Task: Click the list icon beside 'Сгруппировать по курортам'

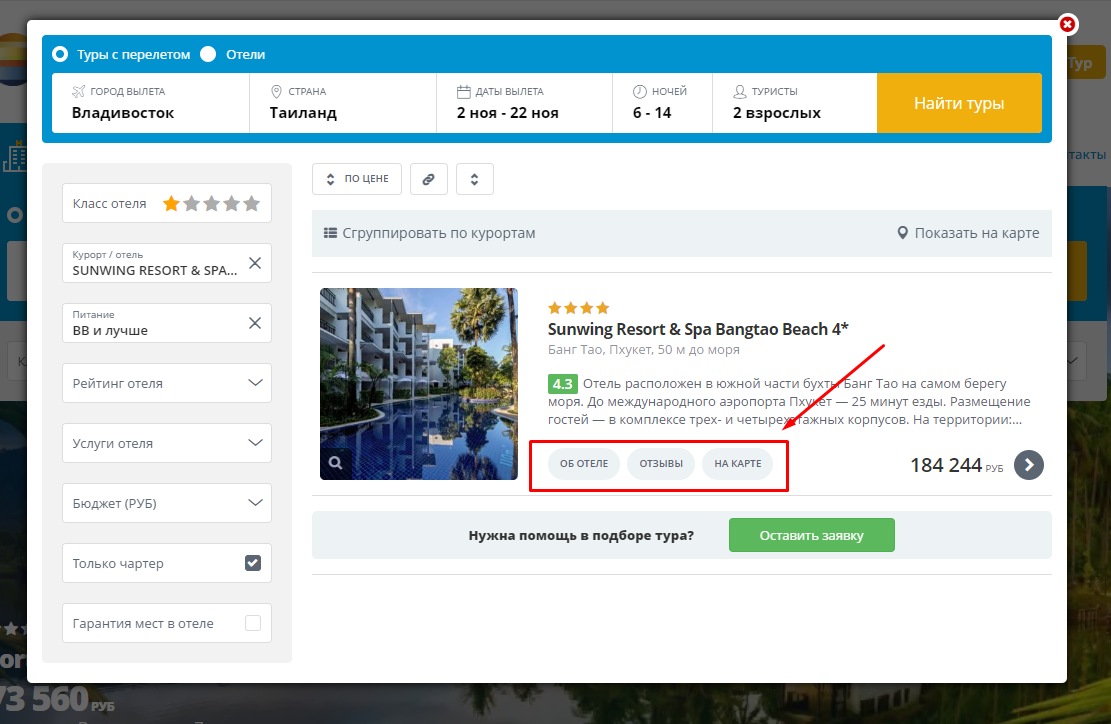Action: tap(330, 233)
